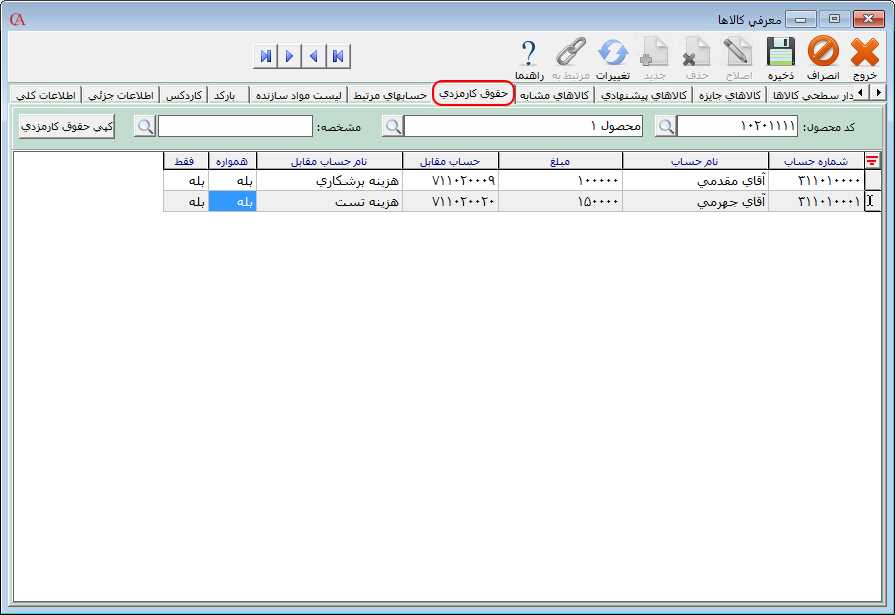Click the اصلاح (Edit) pencil icon

(x=738, y=52)
